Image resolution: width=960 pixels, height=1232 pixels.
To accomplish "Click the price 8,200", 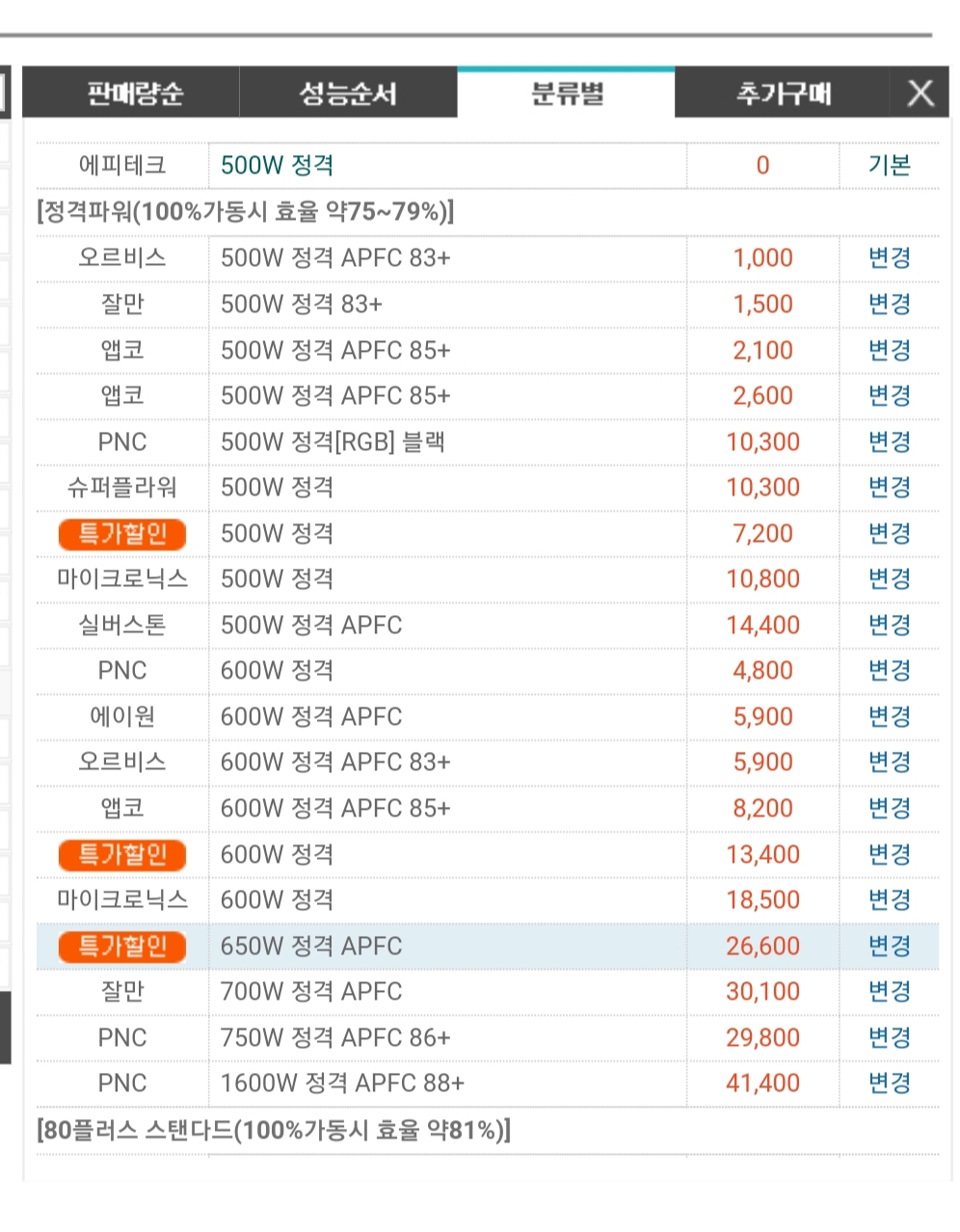I will [762, 808].
